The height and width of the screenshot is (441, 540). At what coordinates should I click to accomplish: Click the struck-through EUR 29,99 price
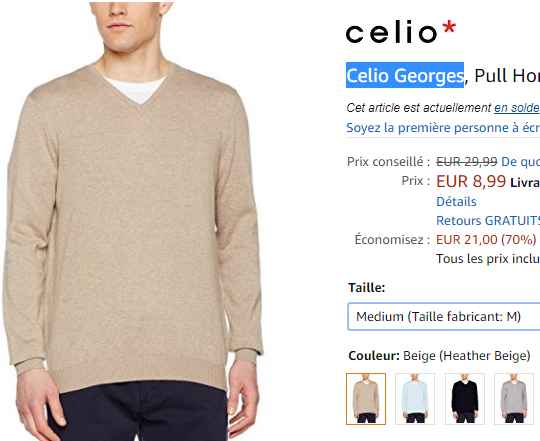tap(467, 161)
